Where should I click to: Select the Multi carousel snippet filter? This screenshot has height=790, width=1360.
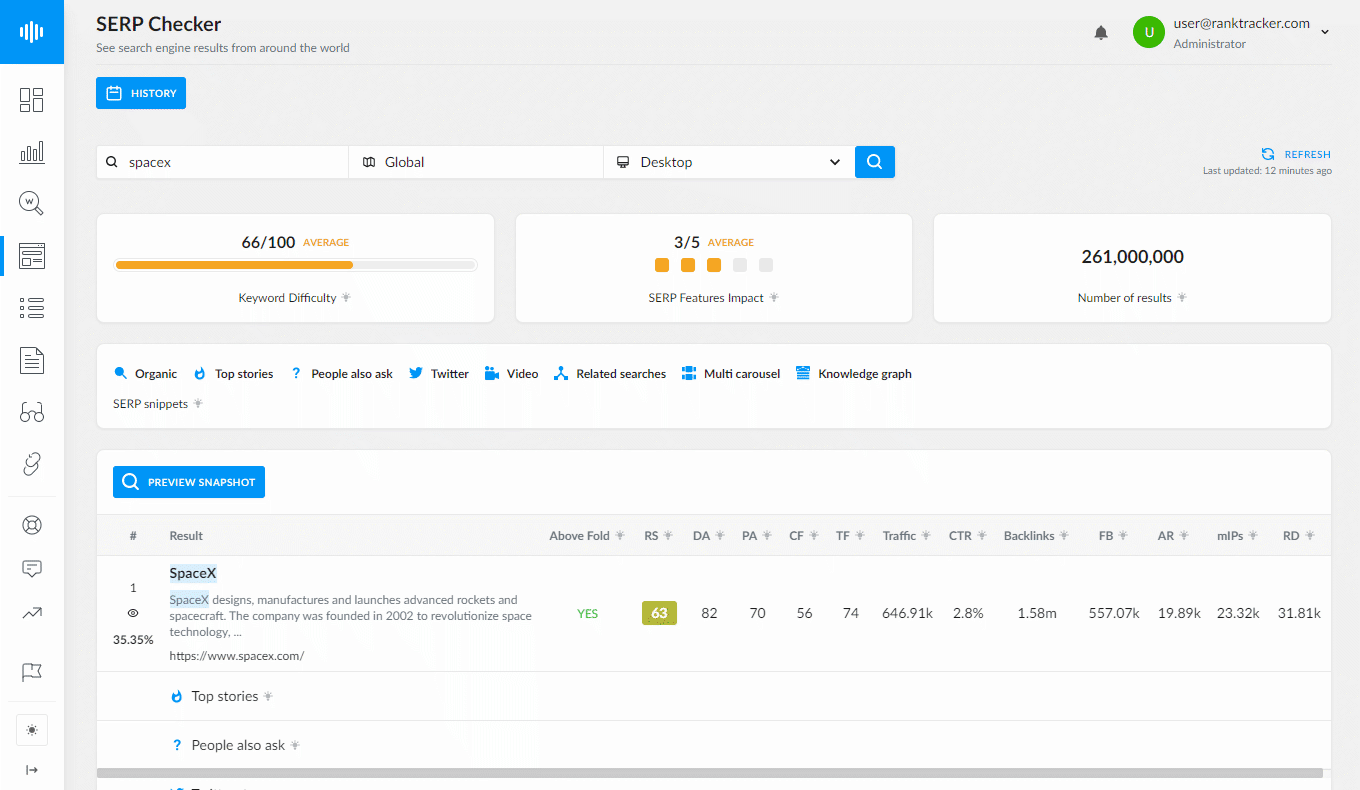coord(731,374)
